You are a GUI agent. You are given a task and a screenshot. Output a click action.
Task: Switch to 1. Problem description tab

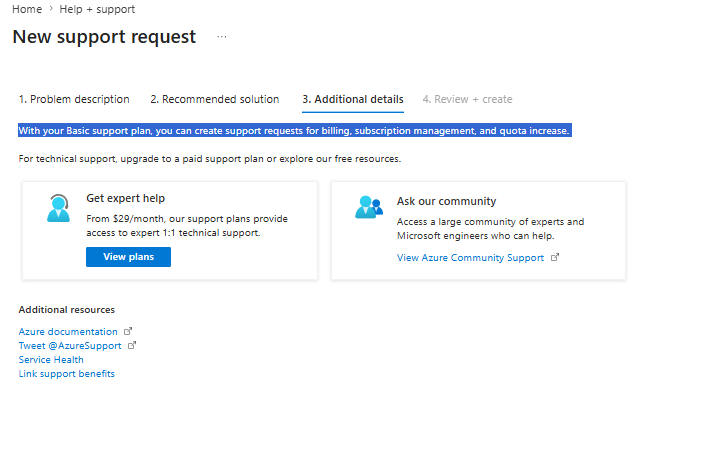coord(74,99)
